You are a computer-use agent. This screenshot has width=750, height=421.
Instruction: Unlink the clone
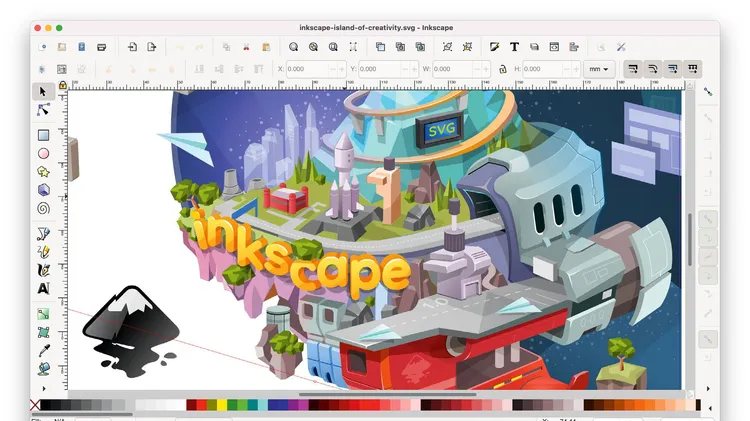420,47
